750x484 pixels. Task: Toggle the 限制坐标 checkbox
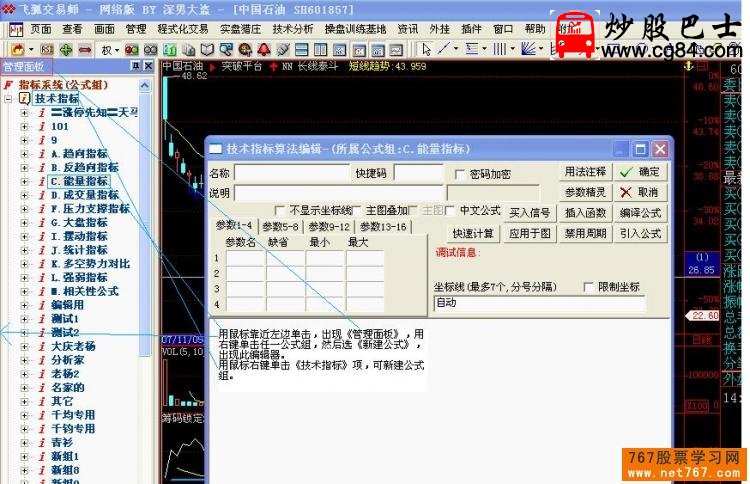coord(588,287)
